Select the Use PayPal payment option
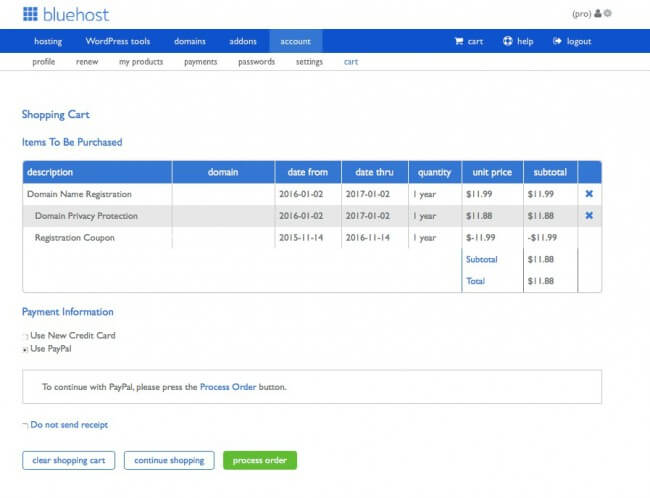The image size is (650, 498). [25, 350]
